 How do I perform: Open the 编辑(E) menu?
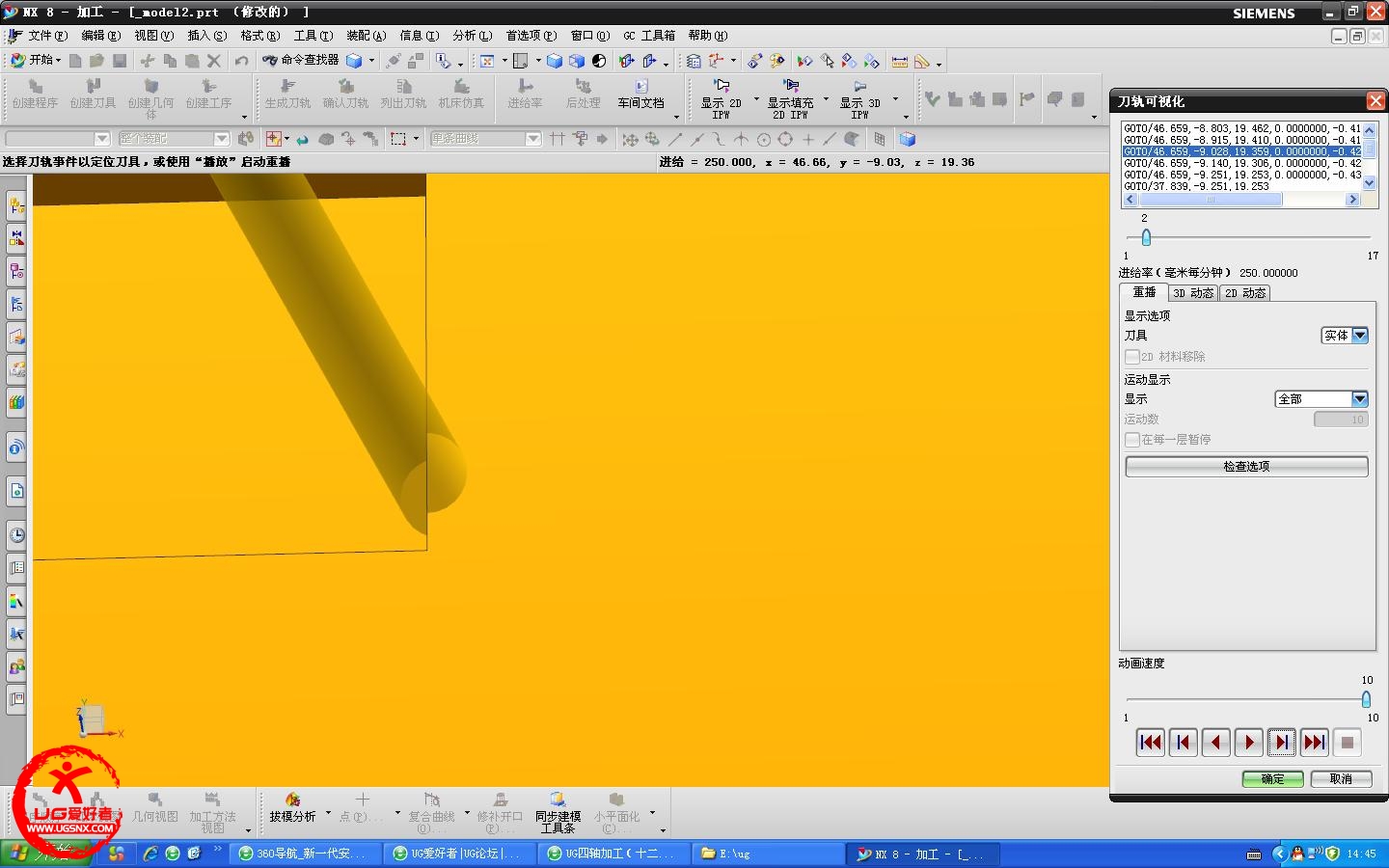[x=101, y=36]
